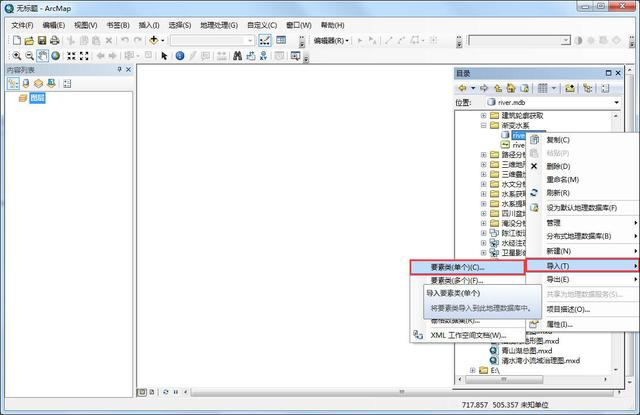
Task: Switch to List By Visibility
Action: tap(38, 84)
